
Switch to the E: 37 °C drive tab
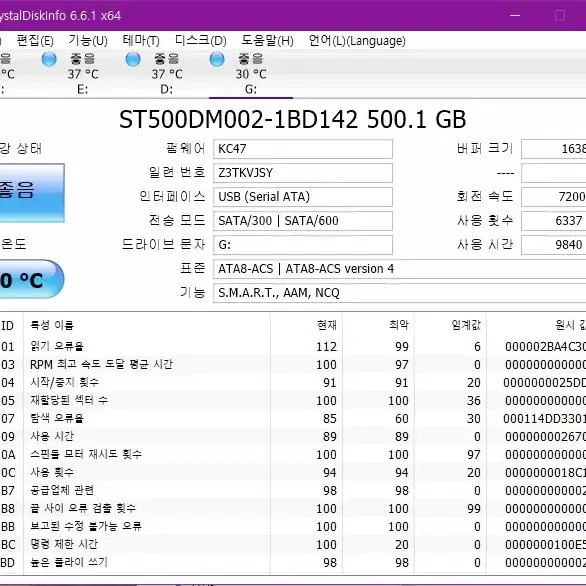(x=83, y=73)
